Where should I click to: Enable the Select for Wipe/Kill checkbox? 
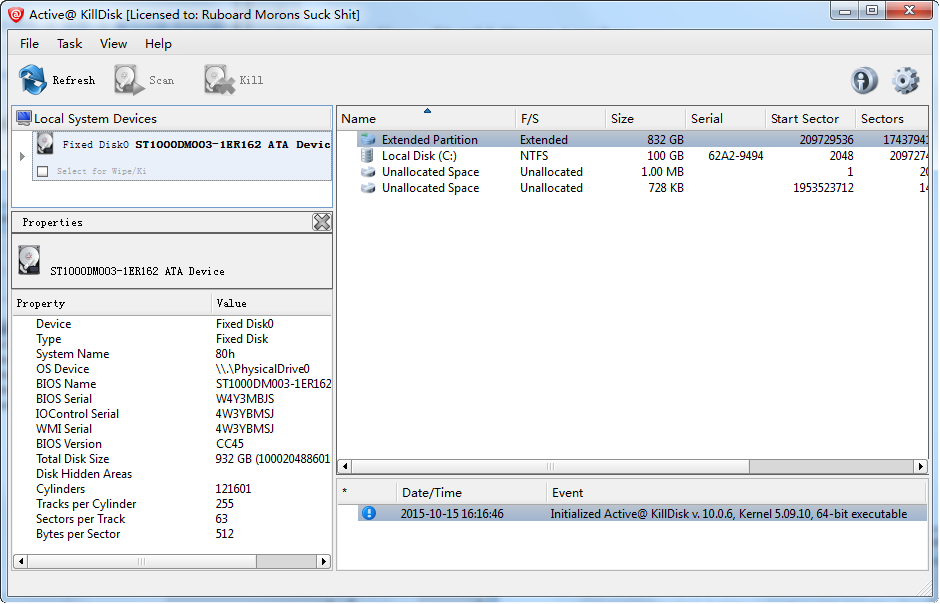coord(42,171)
